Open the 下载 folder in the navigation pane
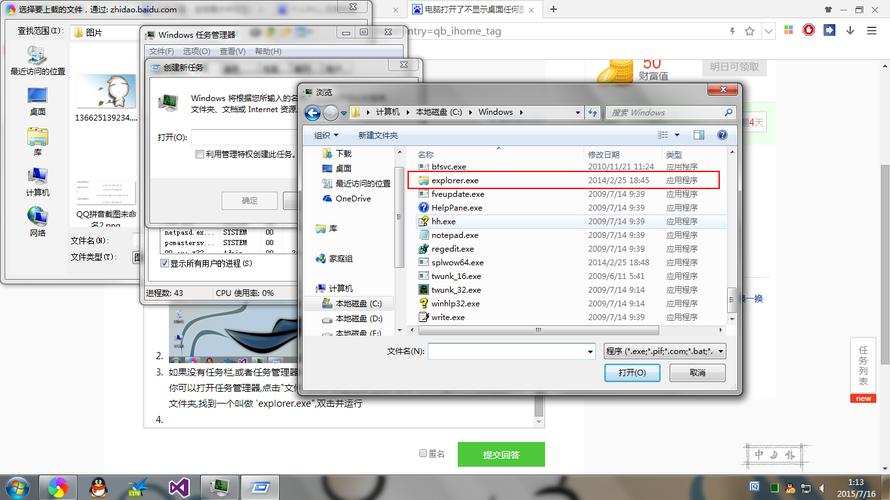Viewport: 890px width, 500px height. 337,154
